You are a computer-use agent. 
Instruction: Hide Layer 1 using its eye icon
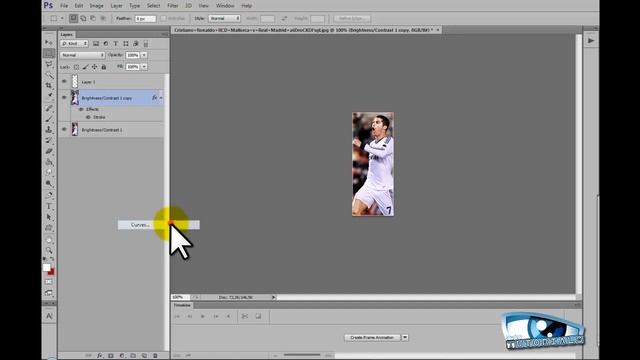[64, 82]
